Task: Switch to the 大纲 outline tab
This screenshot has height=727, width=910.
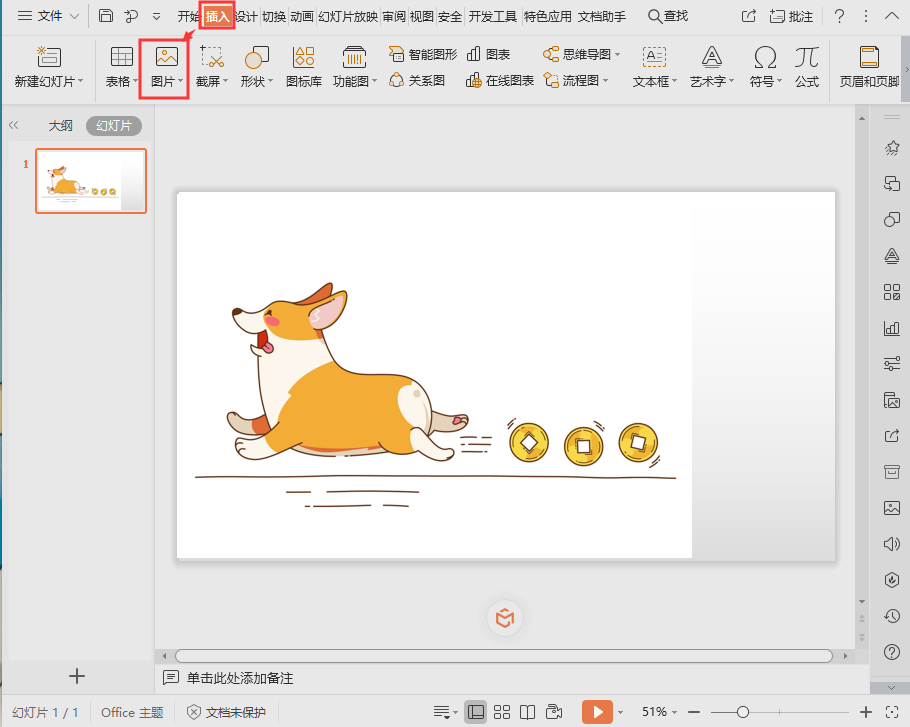Action: pos(60,126)
